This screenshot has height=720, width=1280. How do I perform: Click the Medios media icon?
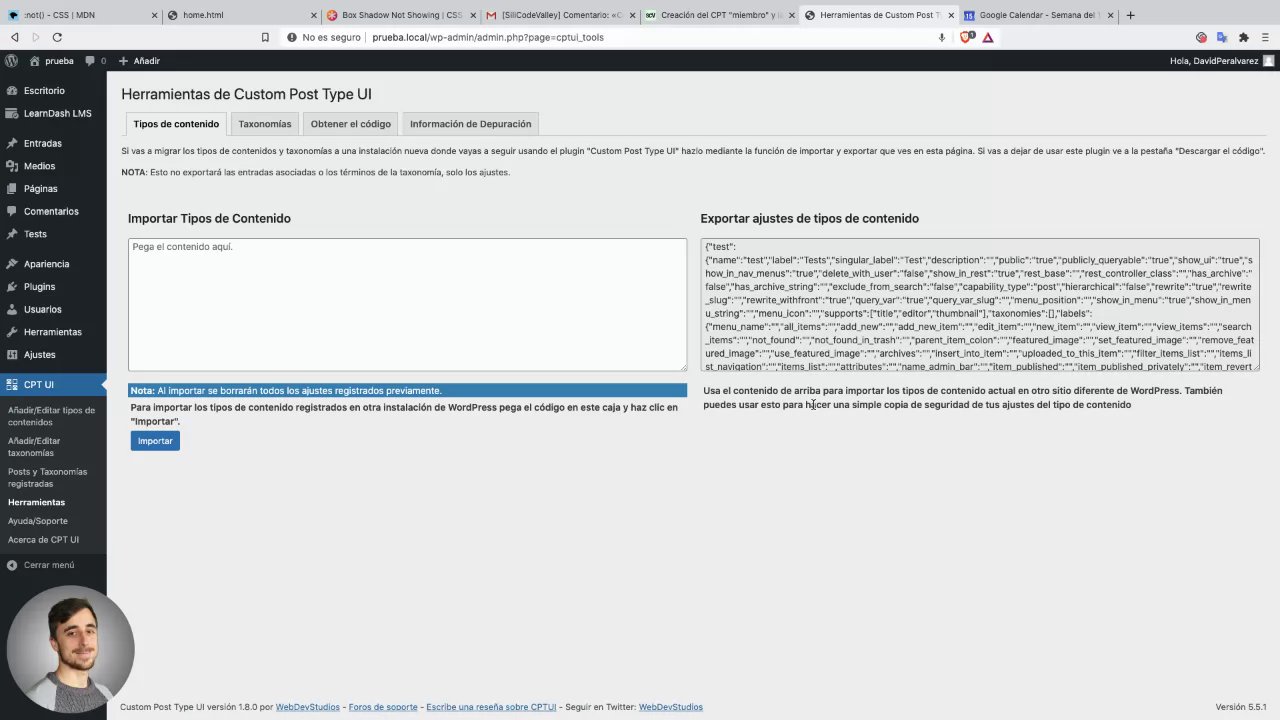coord(12,166)
